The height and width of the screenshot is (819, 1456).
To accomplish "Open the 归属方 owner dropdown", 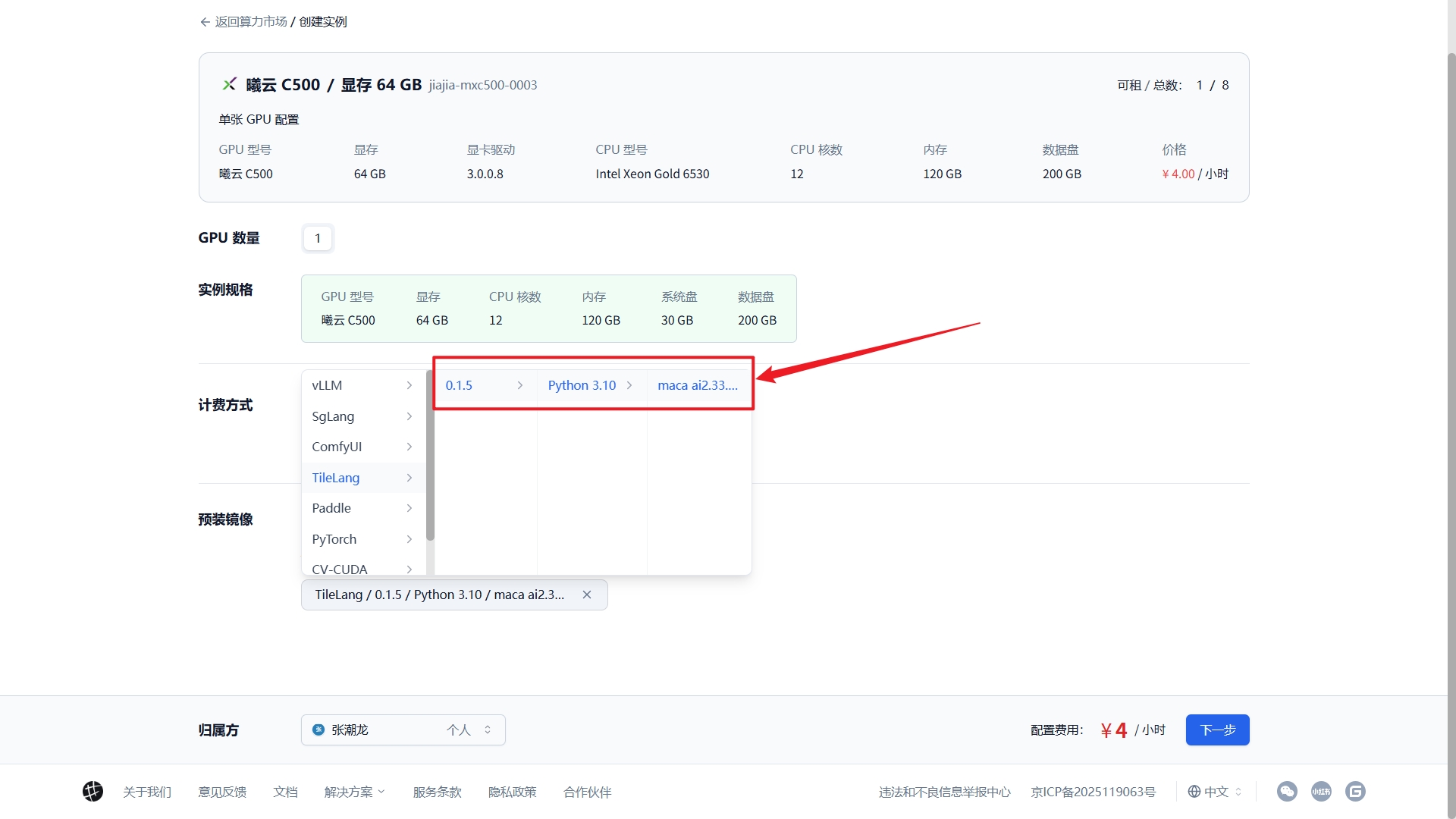I will tap(403, 730).
